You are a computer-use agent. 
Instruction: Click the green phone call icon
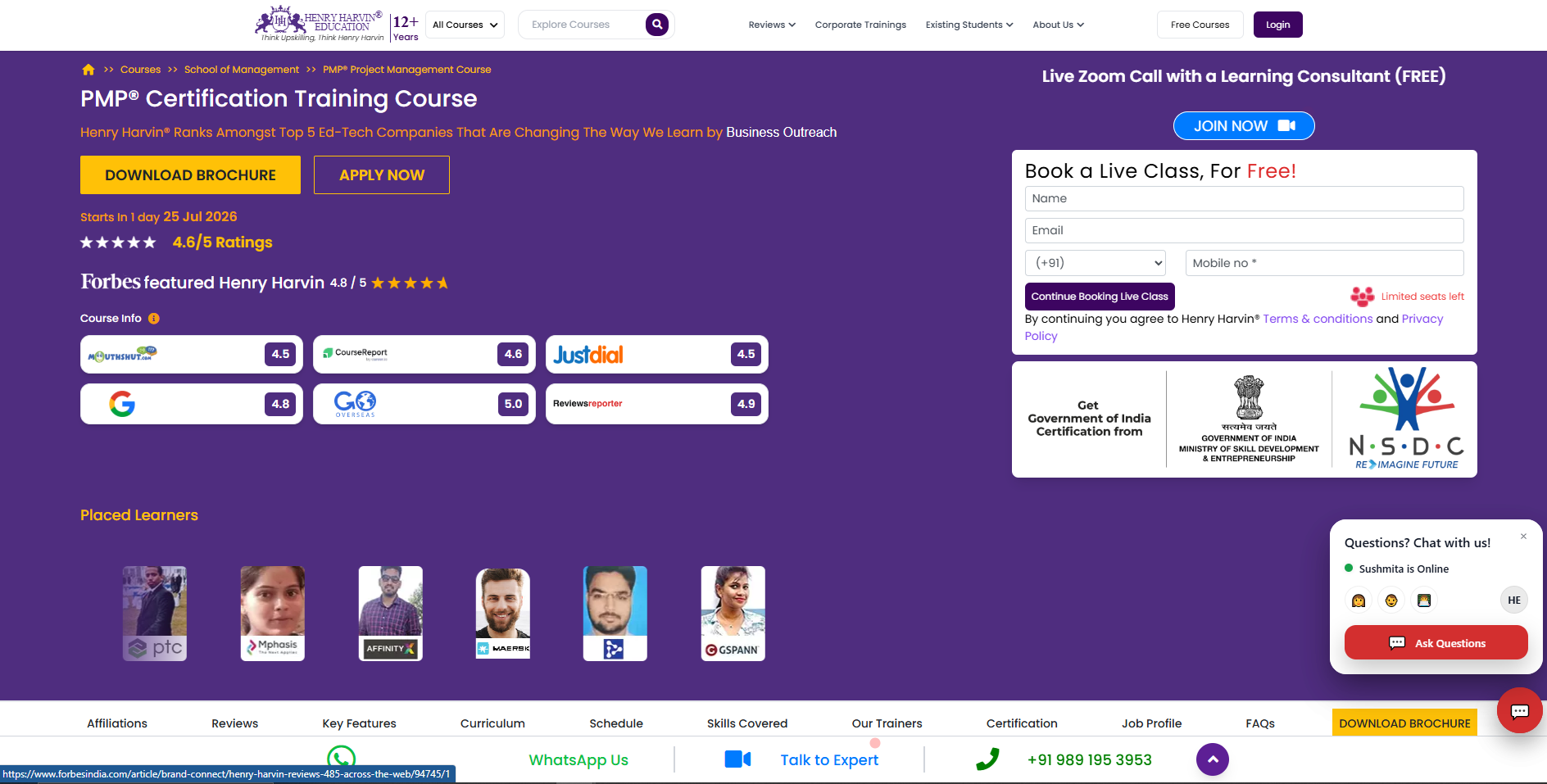pos(987,759)
